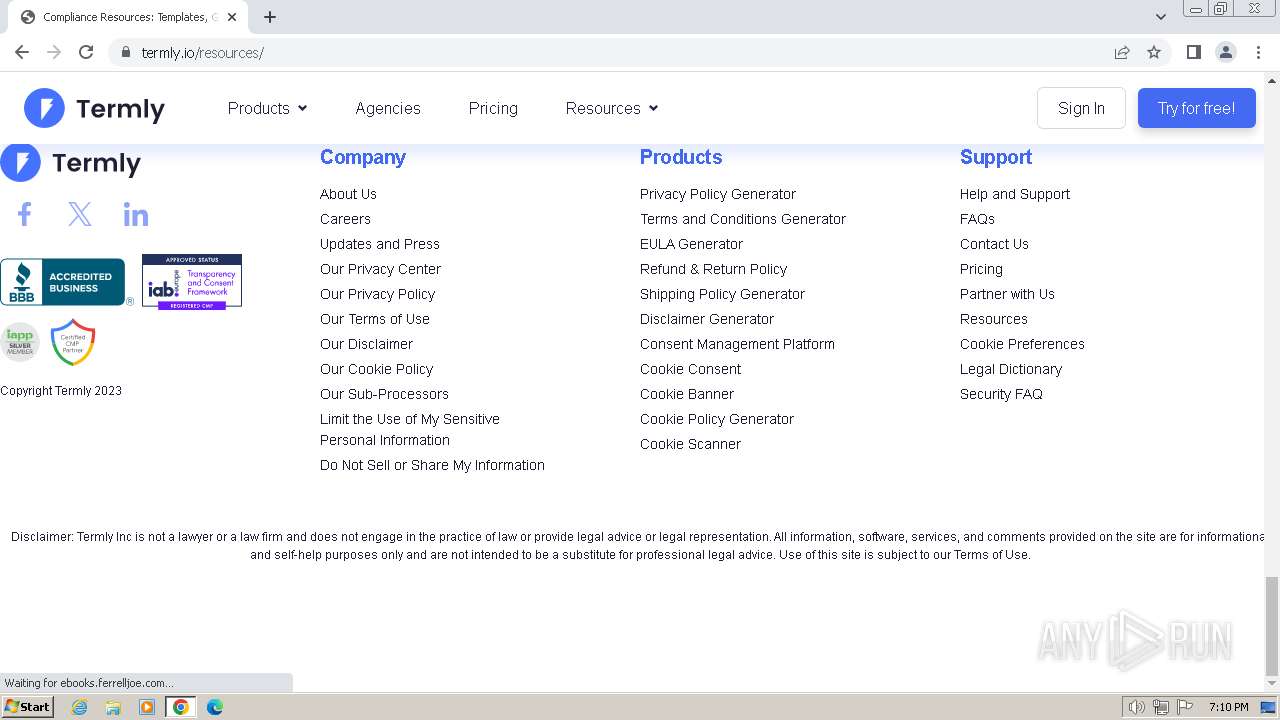Image resolution: width=1280 pixels, height=720 pixels.
Task: Click the Google Certified CMP Partner shield badge
Action: [73, 342]
